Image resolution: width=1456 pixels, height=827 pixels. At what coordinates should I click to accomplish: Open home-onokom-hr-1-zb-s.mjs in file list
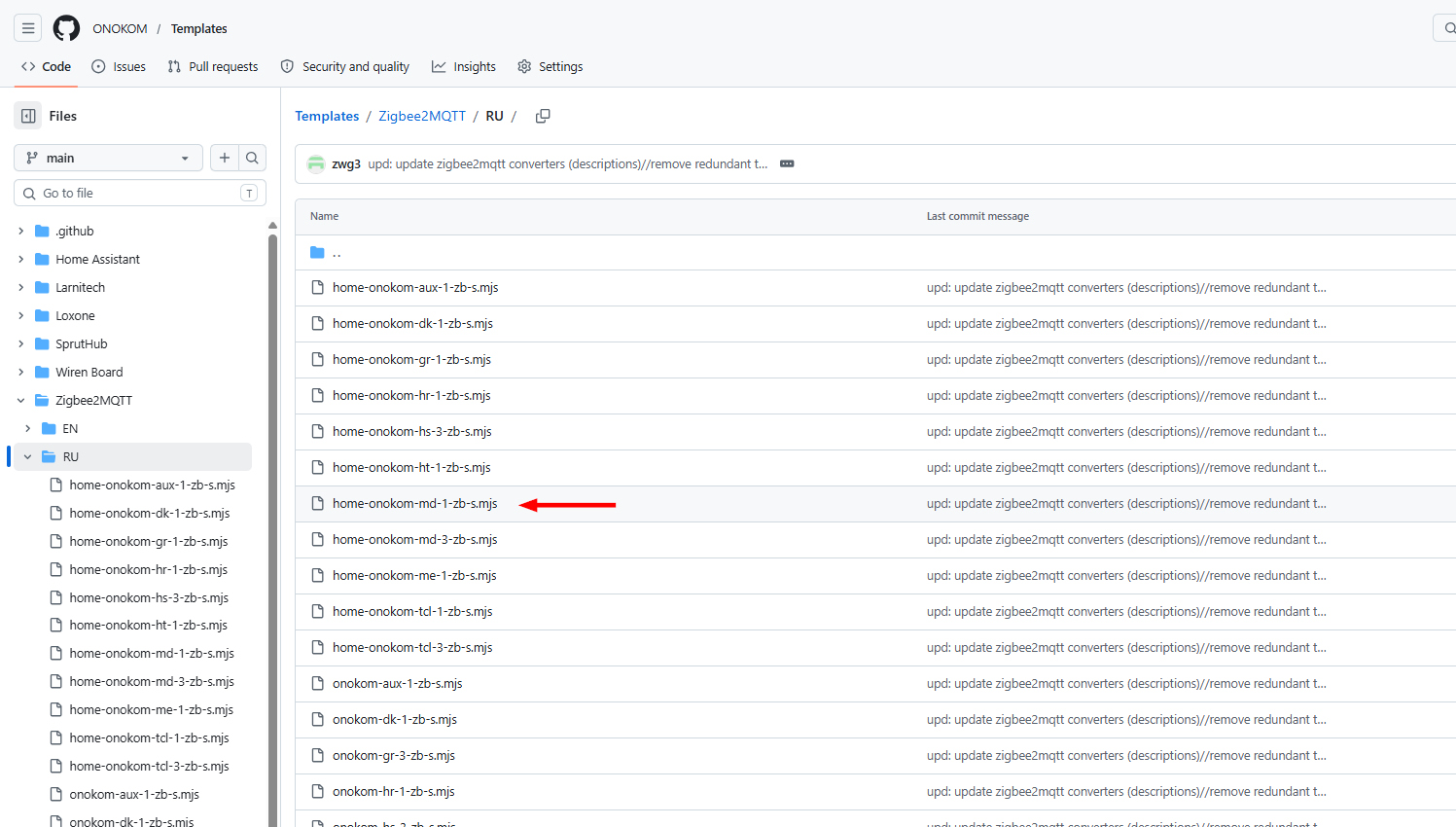411,396
